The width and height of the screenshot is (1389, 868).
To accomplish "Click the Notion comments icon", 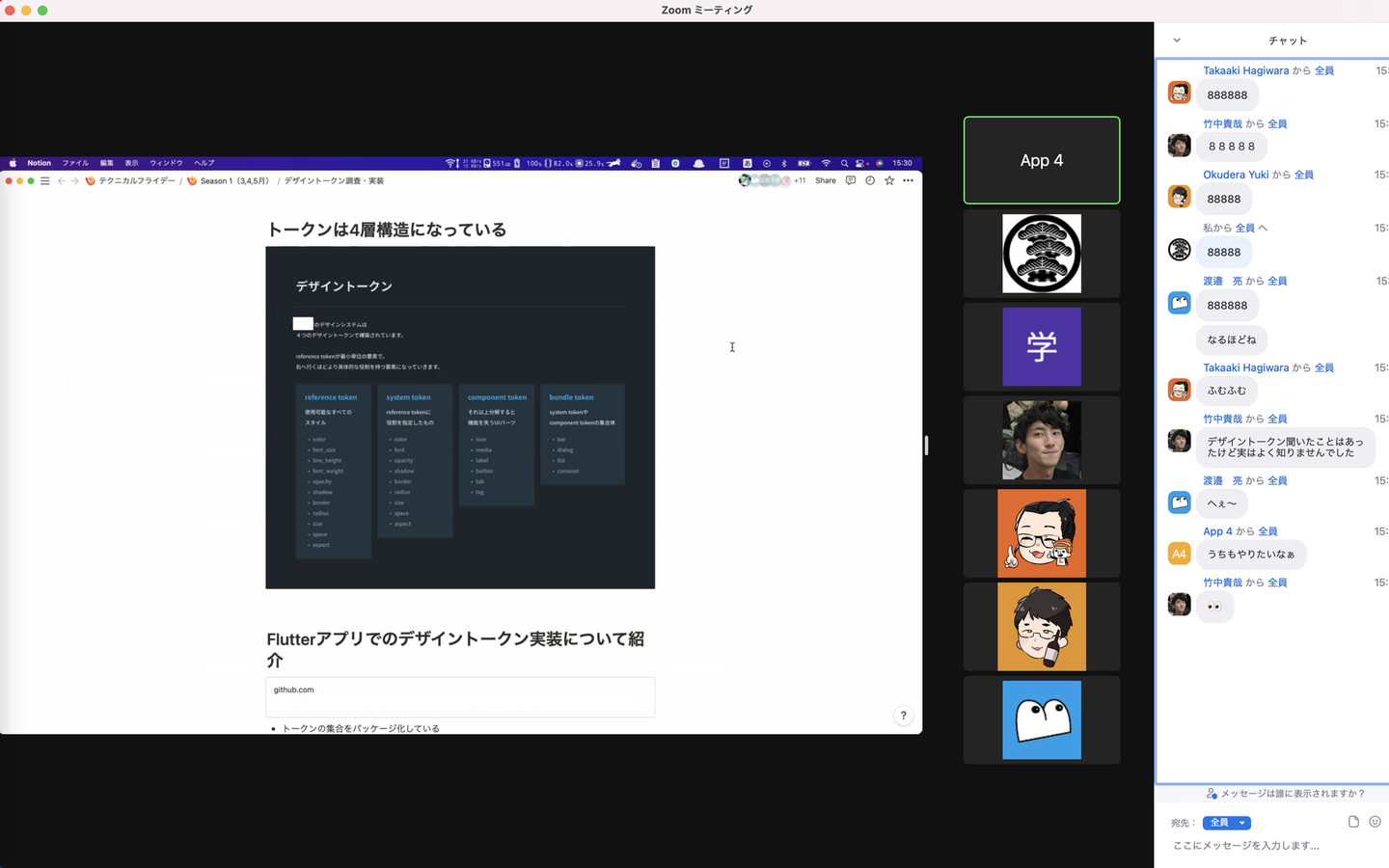I will pos(850,180).
